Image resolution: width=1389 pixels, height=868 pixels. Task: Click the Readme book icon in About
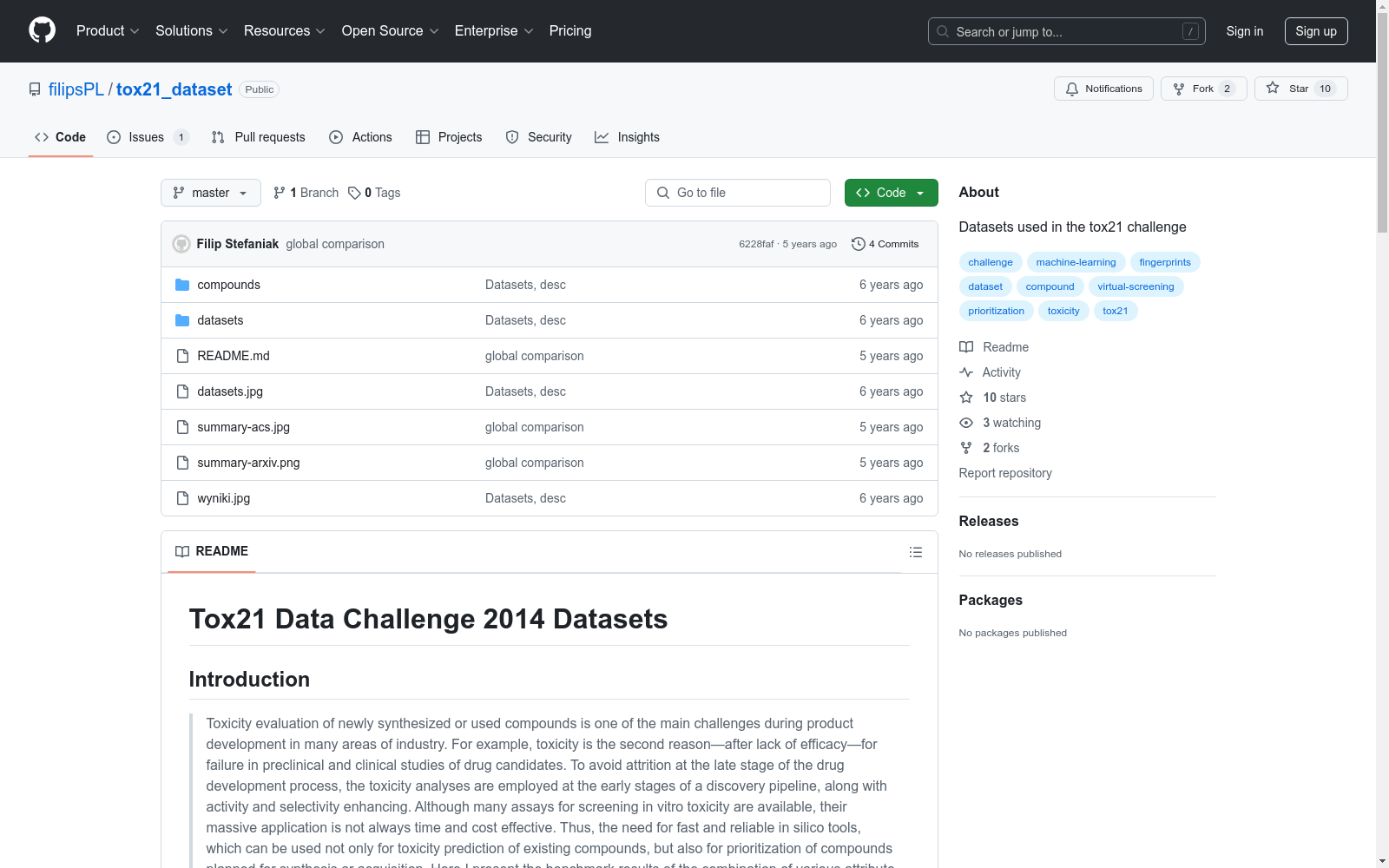pyautogui.click(x=965, y=347)
